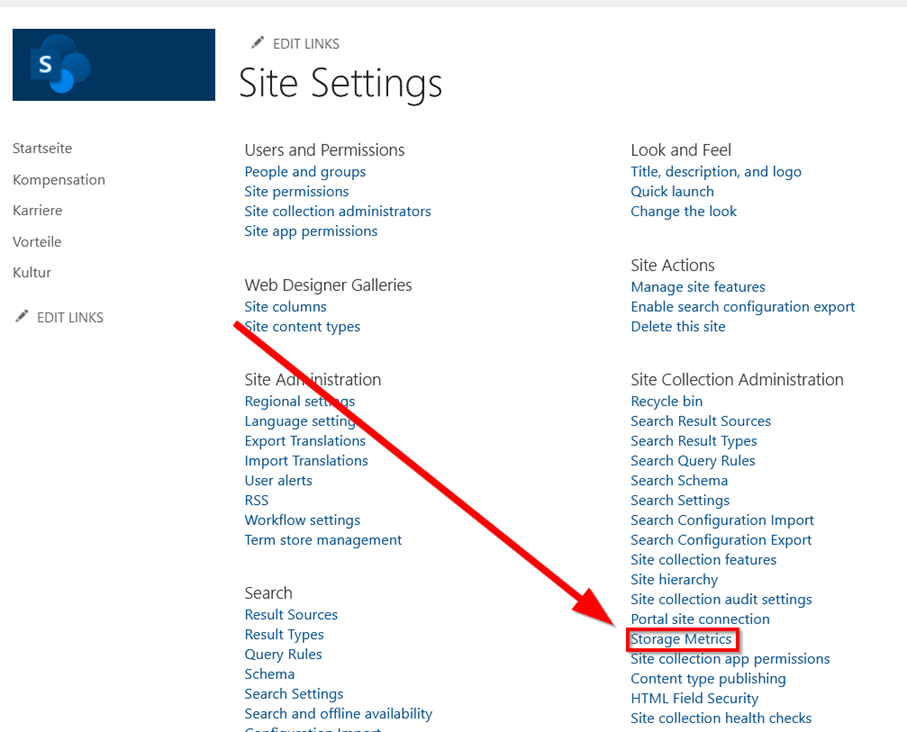This screenshot has height=732, width=907.
Task: Click the SharePoint site logo
Action: (113, 63)
